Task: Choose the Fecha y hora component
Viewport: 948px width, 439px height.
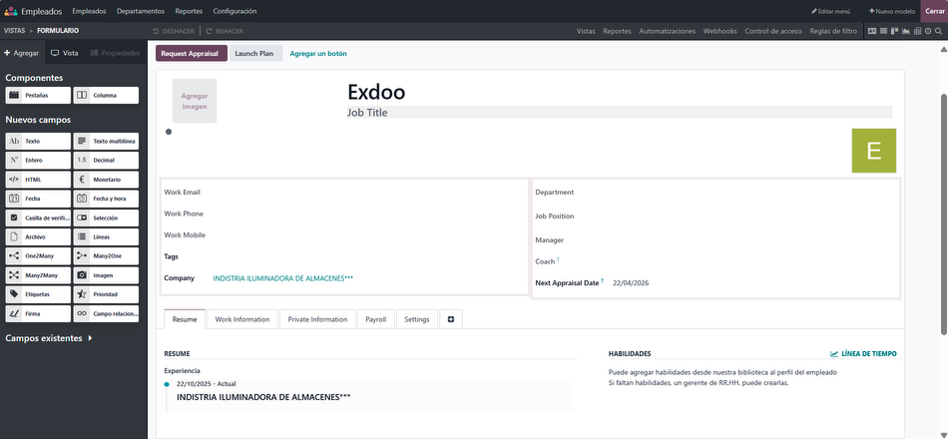Action: point(106,198)
